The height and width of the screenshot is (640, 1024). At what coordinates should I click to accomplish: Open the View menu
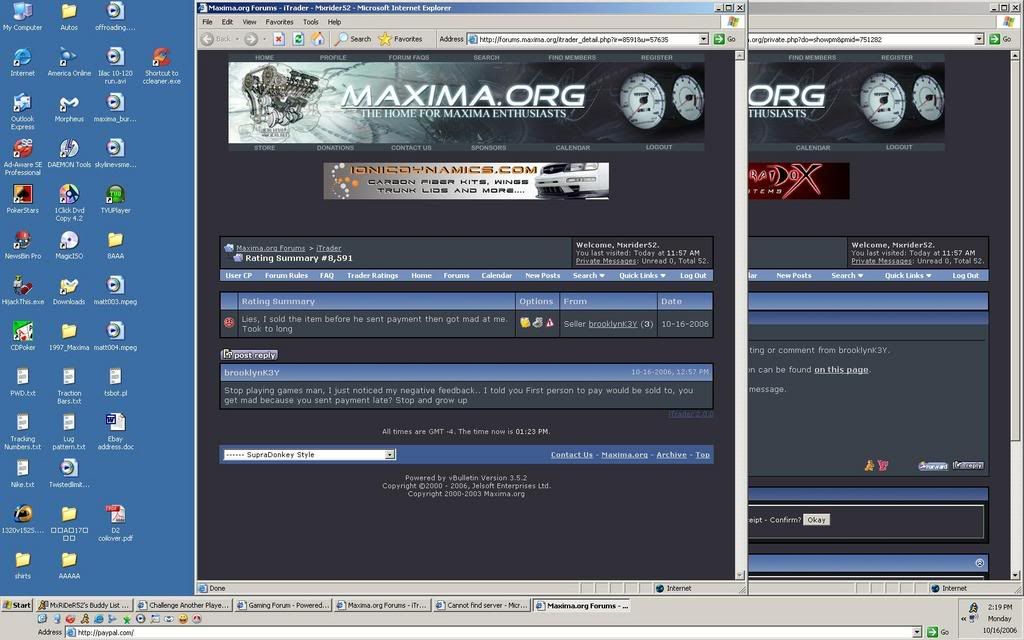(249, 22)
